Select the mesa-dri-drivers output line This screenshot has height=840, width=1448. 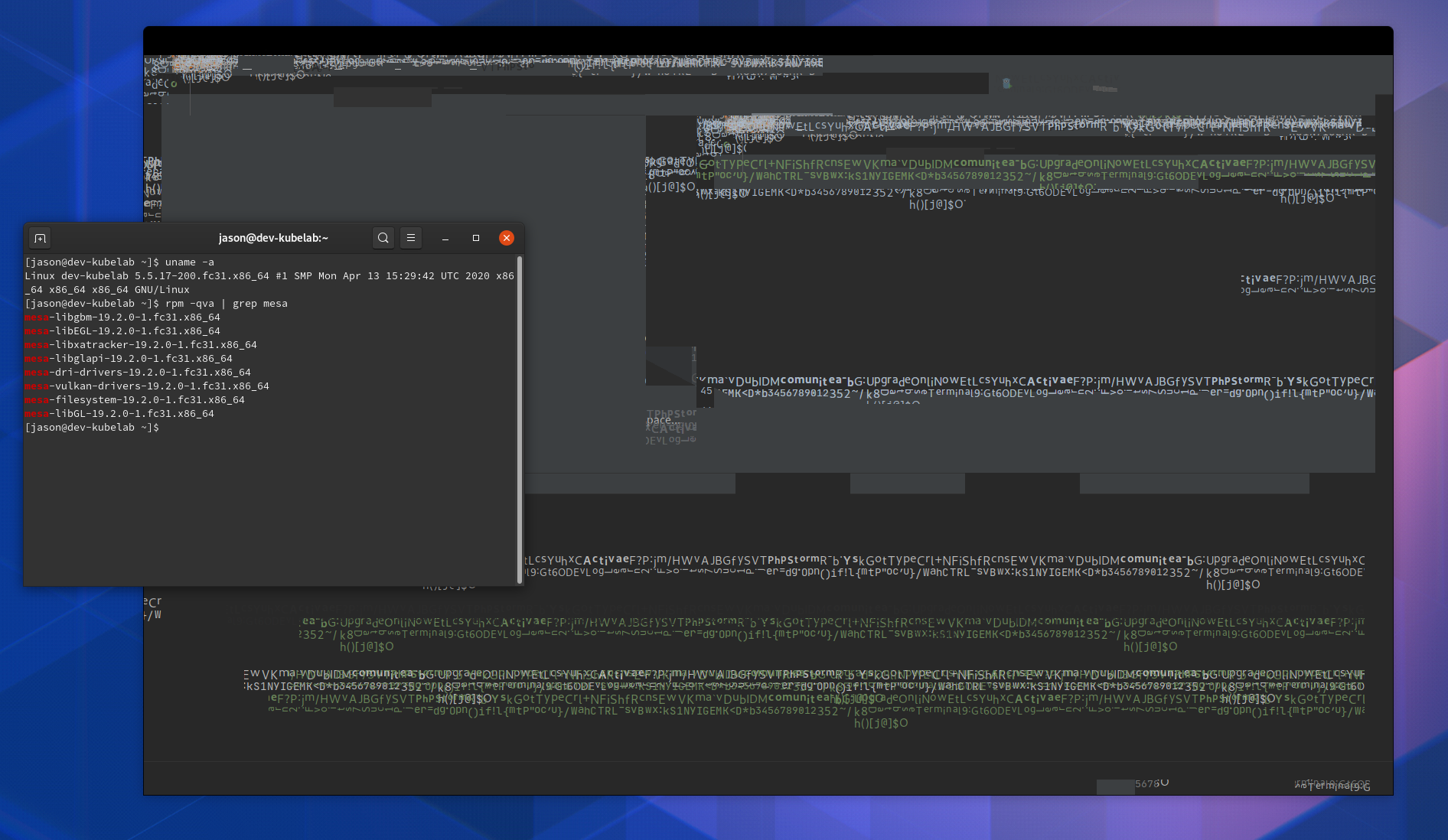pos(136,372)
